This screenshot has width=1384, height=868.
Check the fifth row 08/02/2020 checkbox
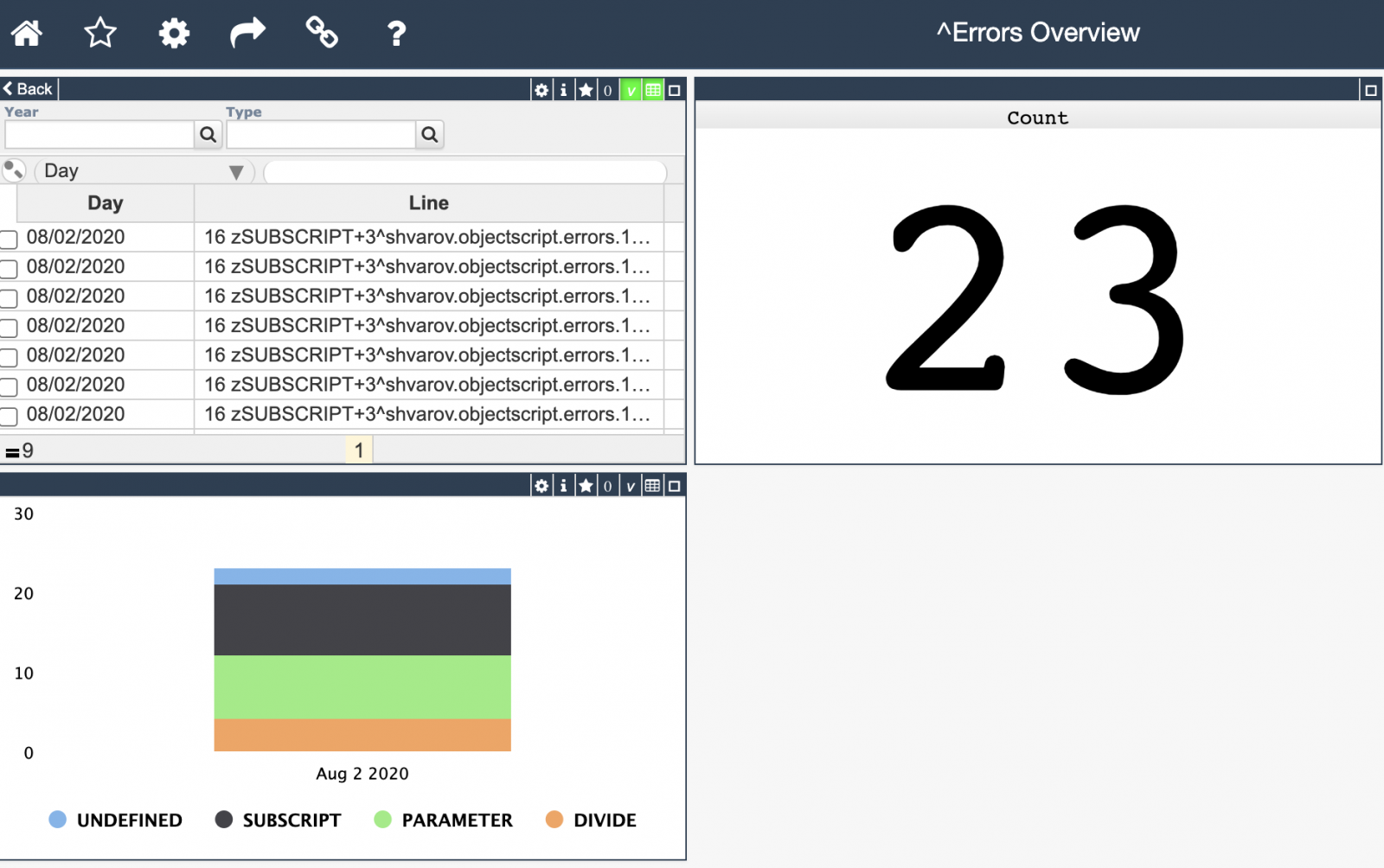click(9, 357)
